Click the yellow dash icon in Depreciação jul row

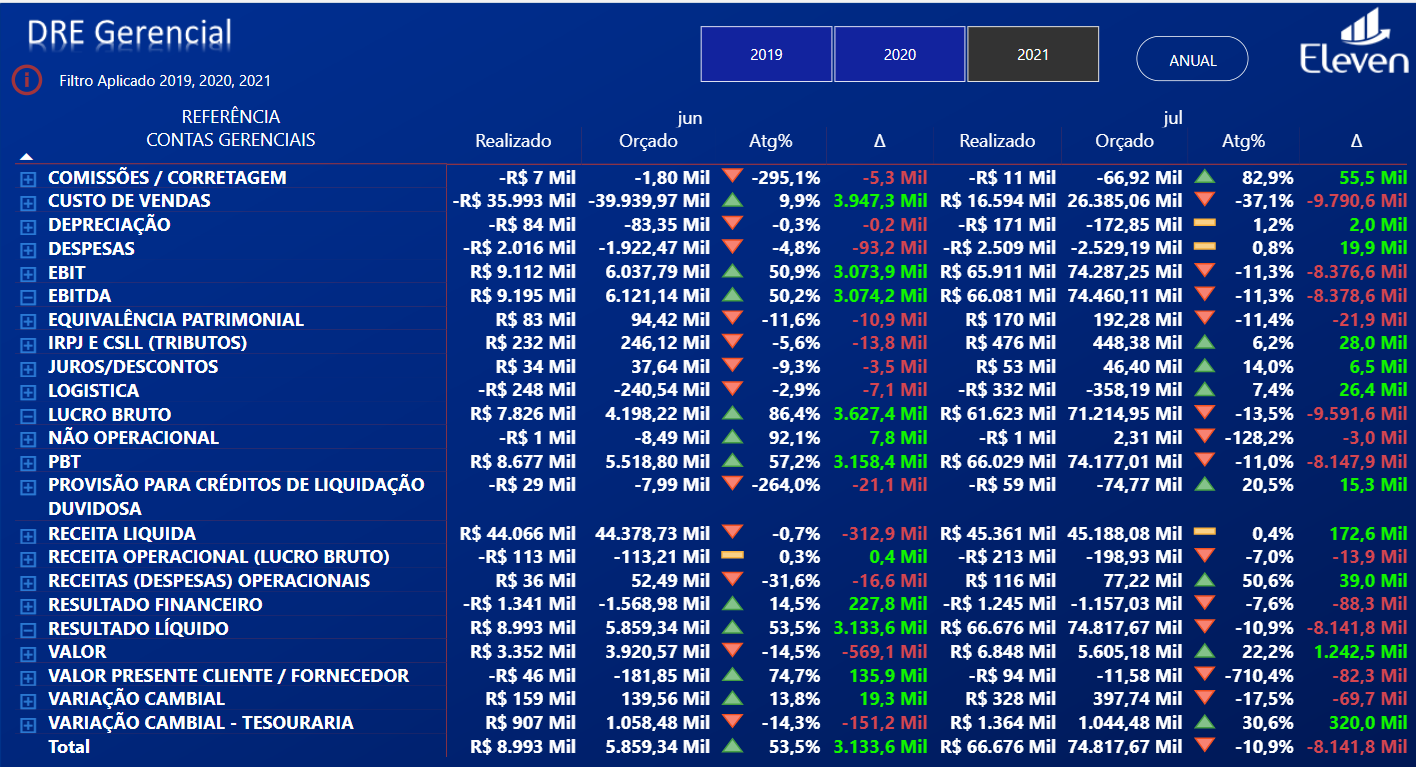click(1205, 224)
